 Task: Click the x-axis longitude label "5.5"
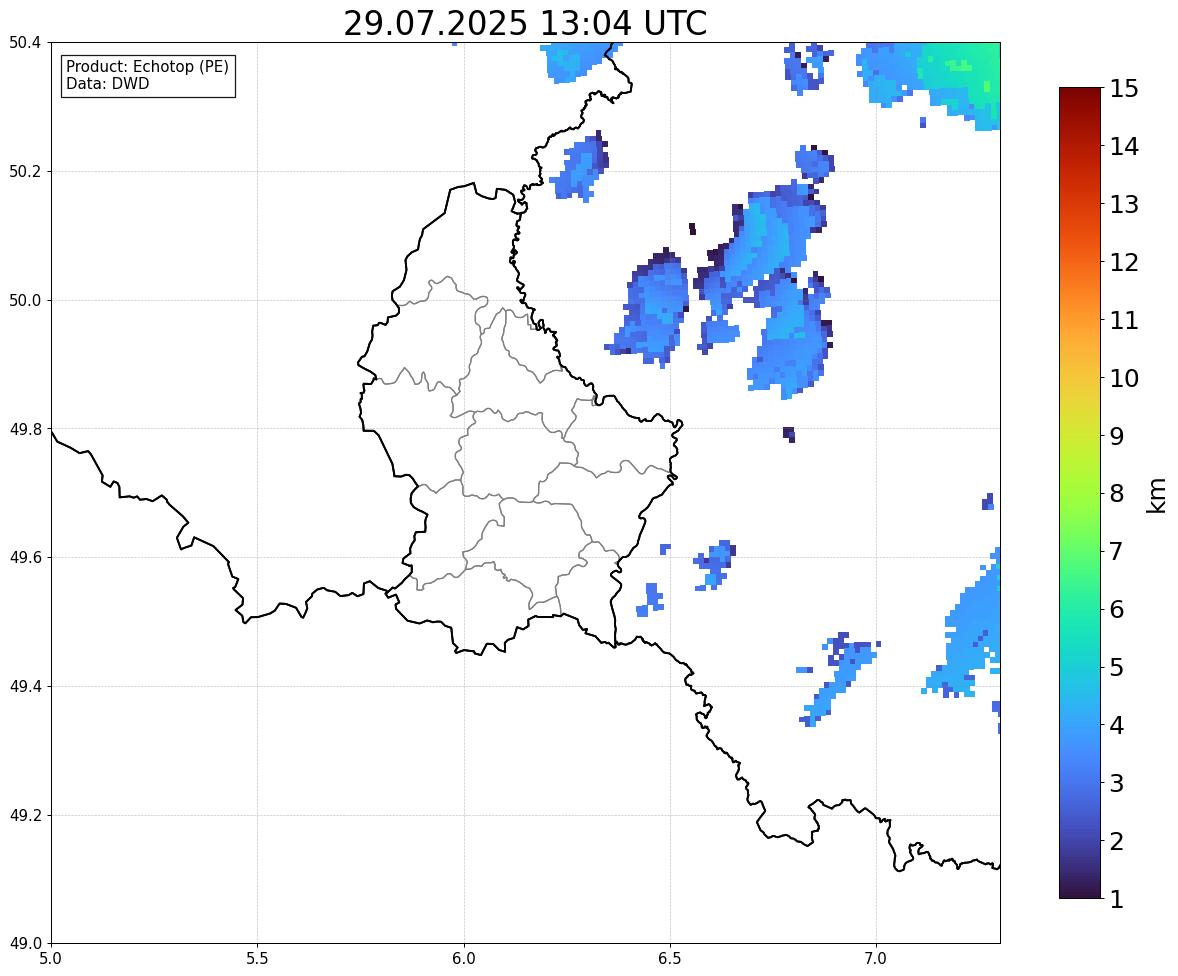point(258,959)
